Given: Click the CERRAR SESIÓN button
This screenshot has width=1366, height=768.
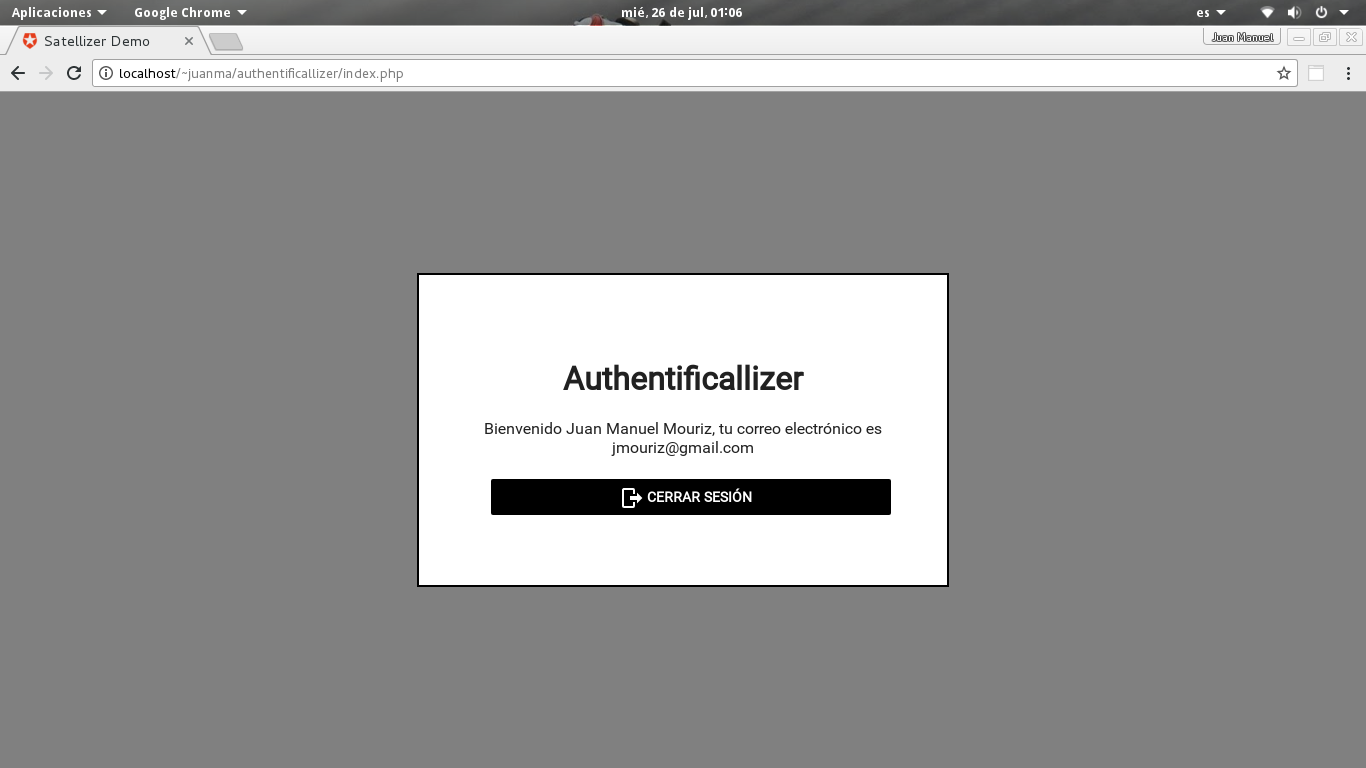Looking at the screenshot, I should click(x=691, y=497).
